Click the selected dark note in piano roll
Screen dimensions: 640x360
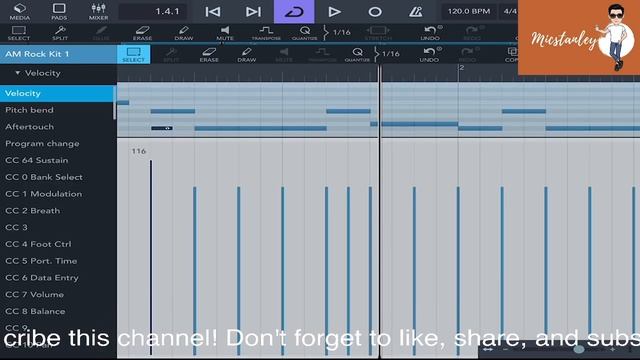click(162, 128)
